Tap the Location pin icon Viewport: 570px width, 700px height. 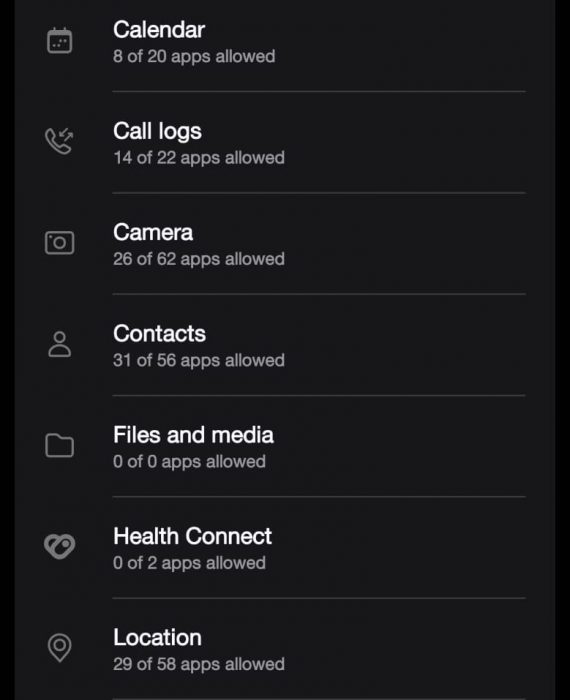[59, 648]
